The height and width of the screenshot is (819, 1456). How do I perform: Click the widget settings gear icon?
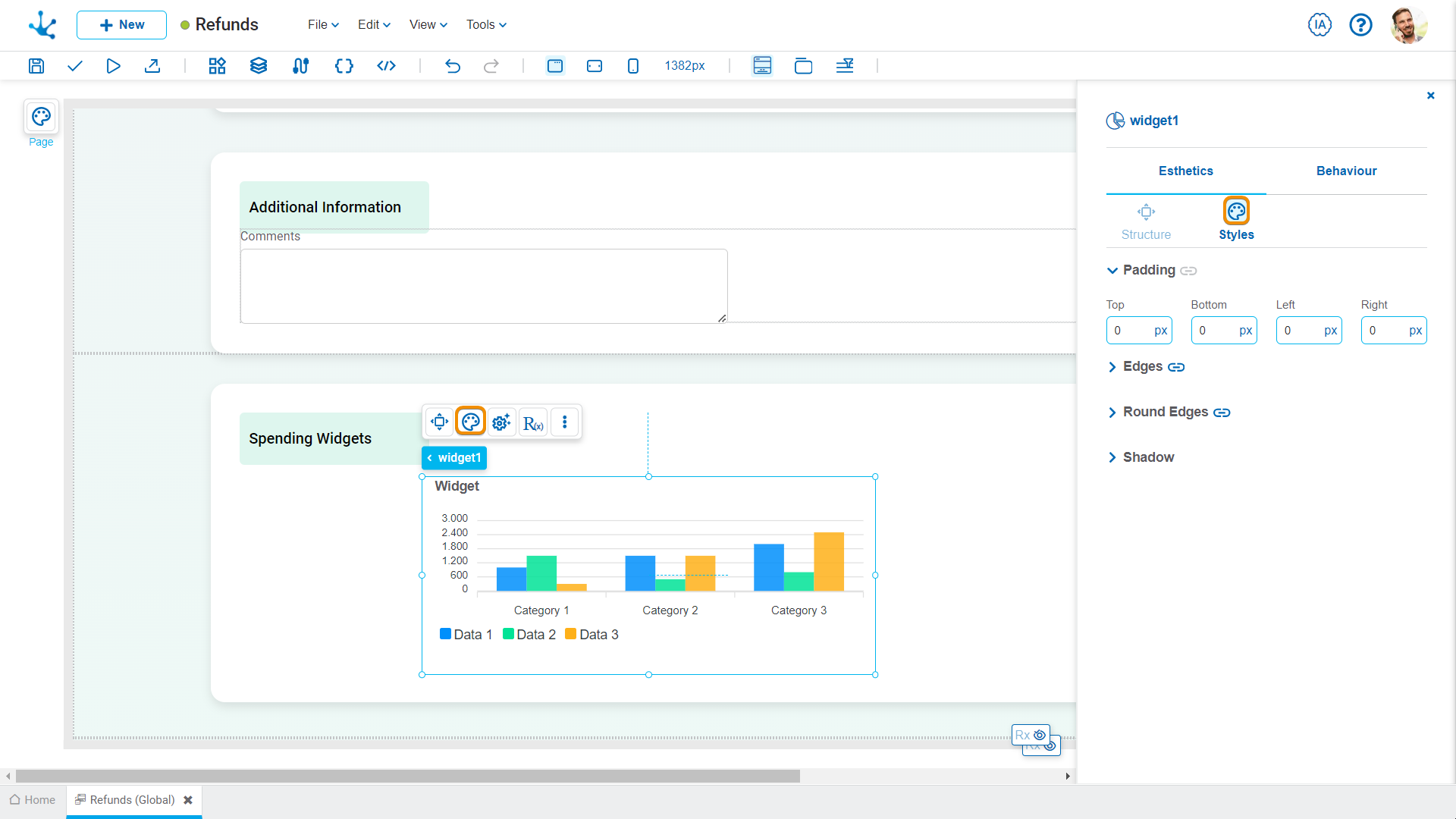(x=501, y=422)
